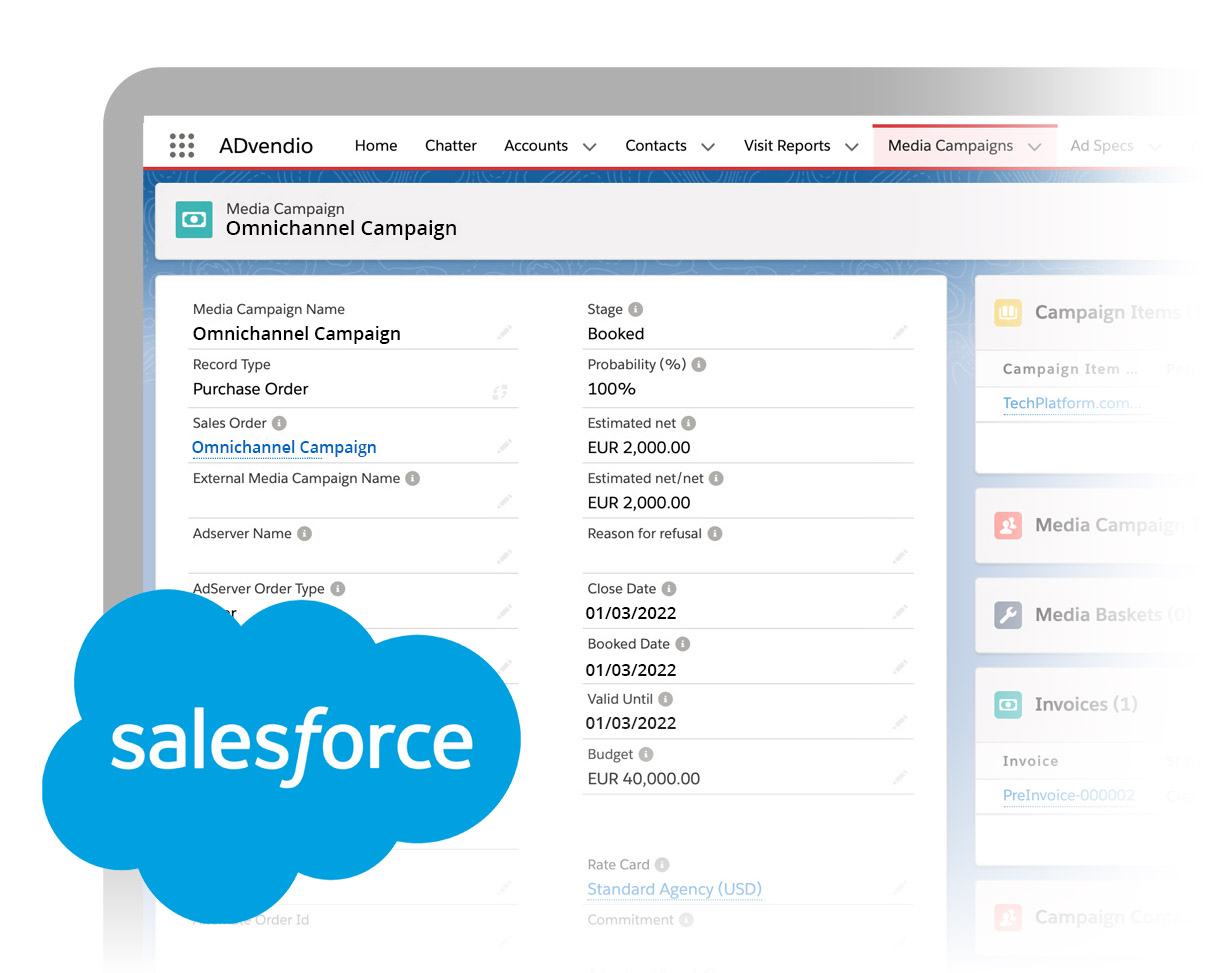Go to the Home tab
Image resolution: width=1209 pixels, height=973 pixels.
coord(376,146)
